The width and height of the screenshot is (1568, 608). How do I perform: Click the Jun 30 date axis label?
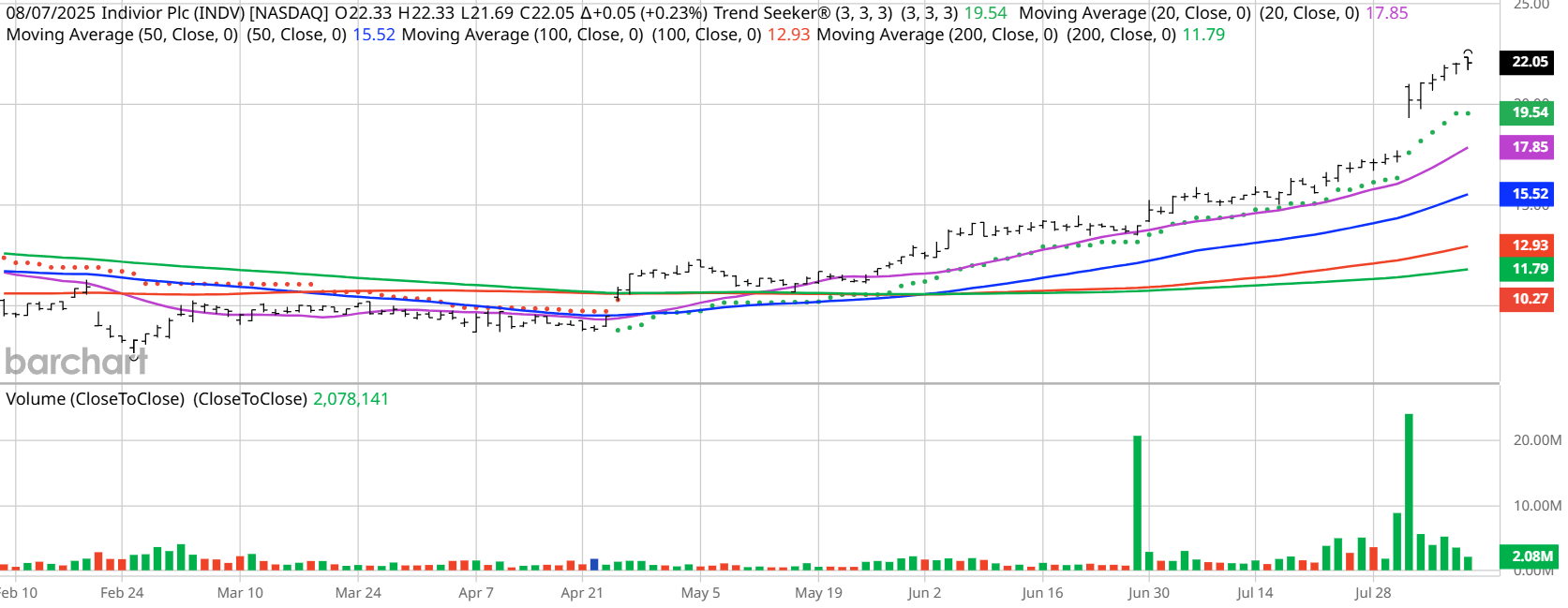(x=1148, y=593)
